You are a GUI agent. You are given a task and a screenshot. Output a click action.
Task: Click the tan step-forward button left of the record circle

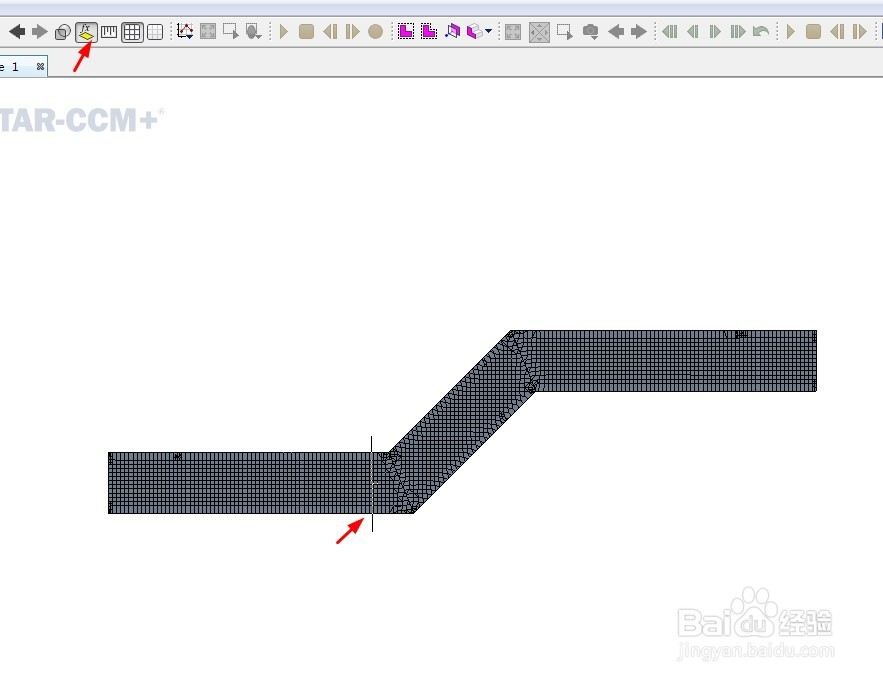pyautogui.click(x=353, y=32)
